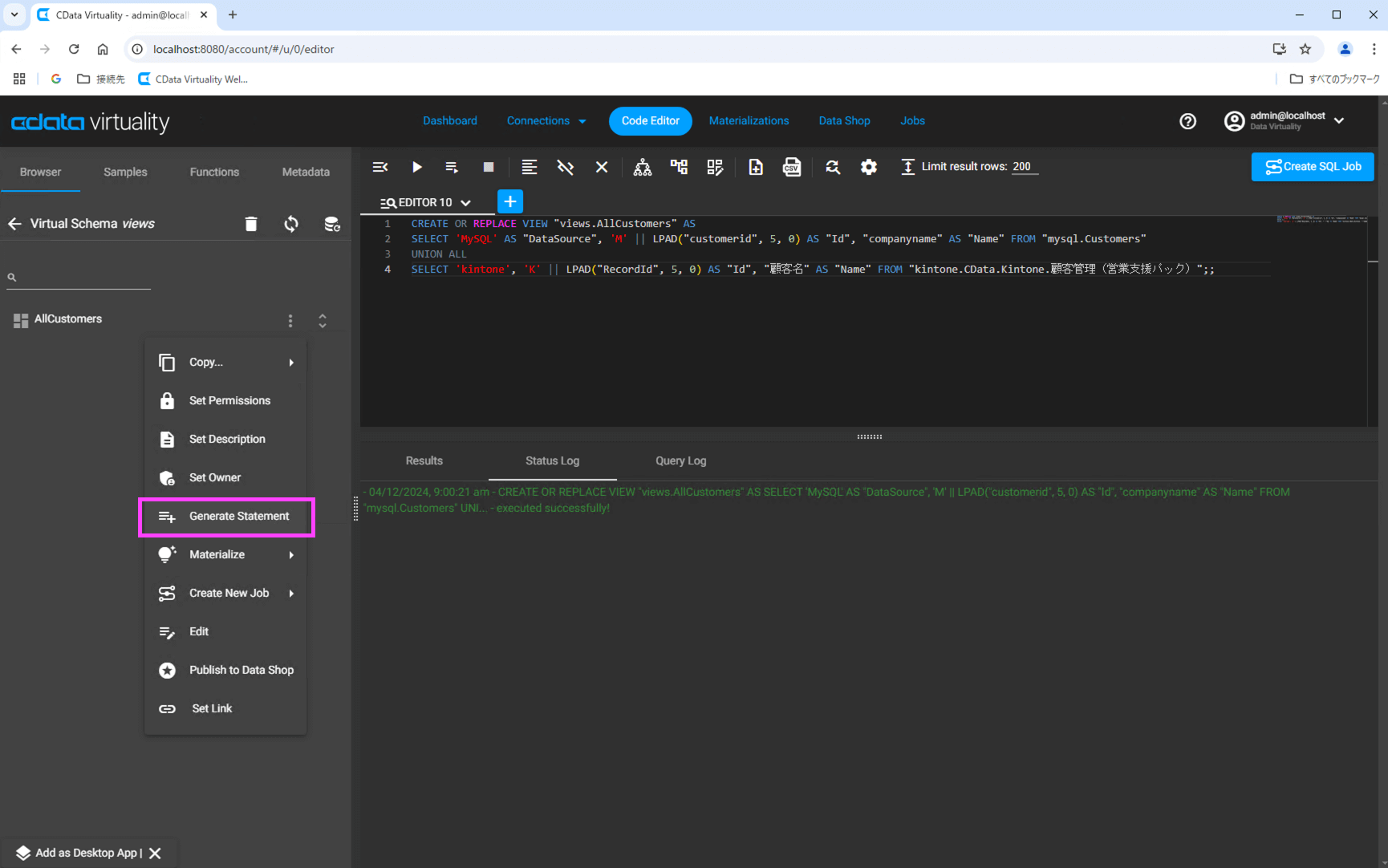Screen dimensions: 1388x868
Task: Open the Create New Job submenu
Action: tap(225, 594)
